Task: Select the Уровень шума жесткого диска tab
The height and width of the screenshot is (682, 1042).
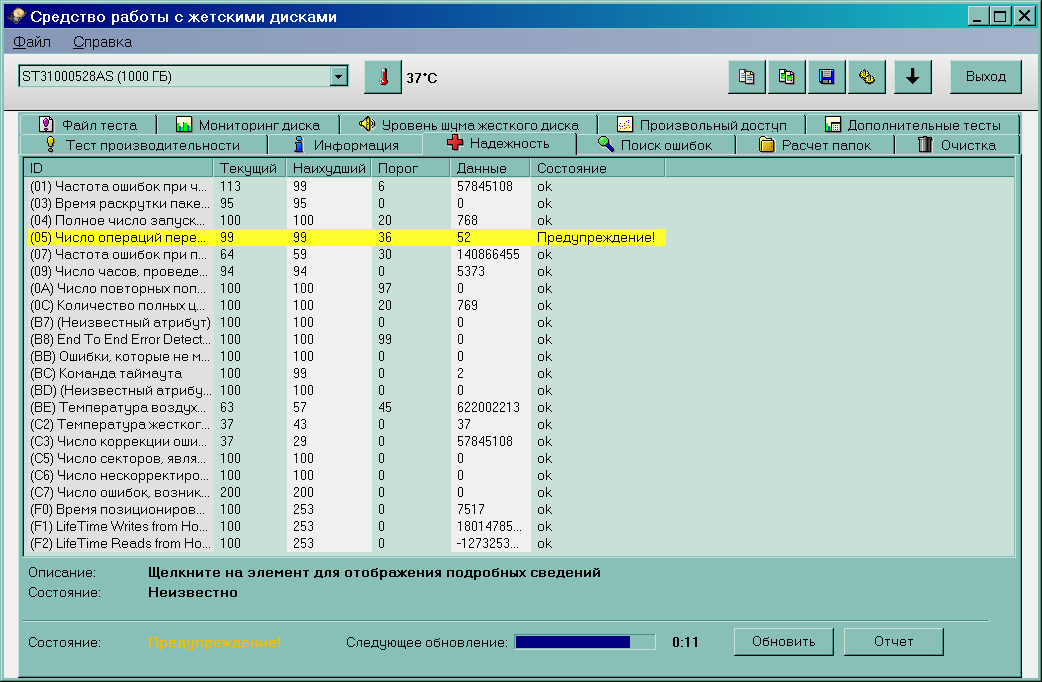Action: point(468,125)
